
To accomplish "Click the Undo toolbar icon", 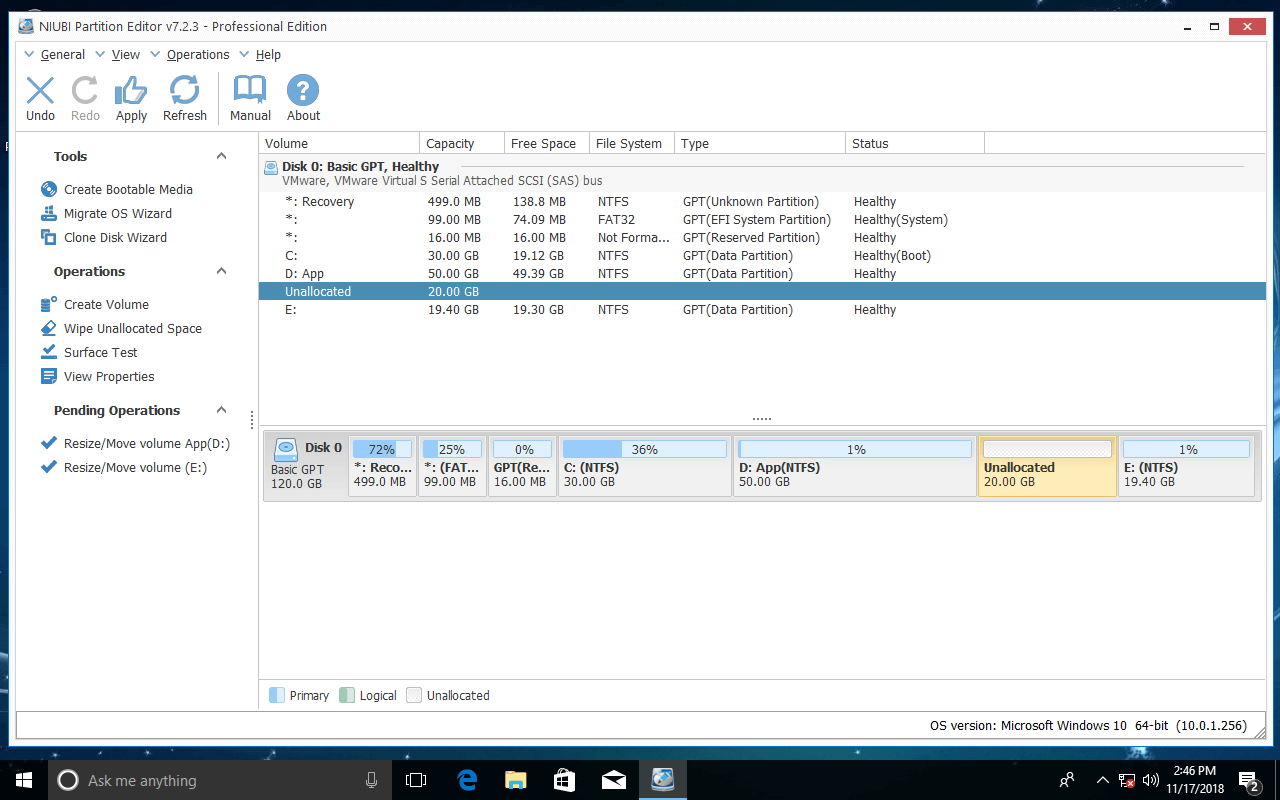I will point(40,91).
